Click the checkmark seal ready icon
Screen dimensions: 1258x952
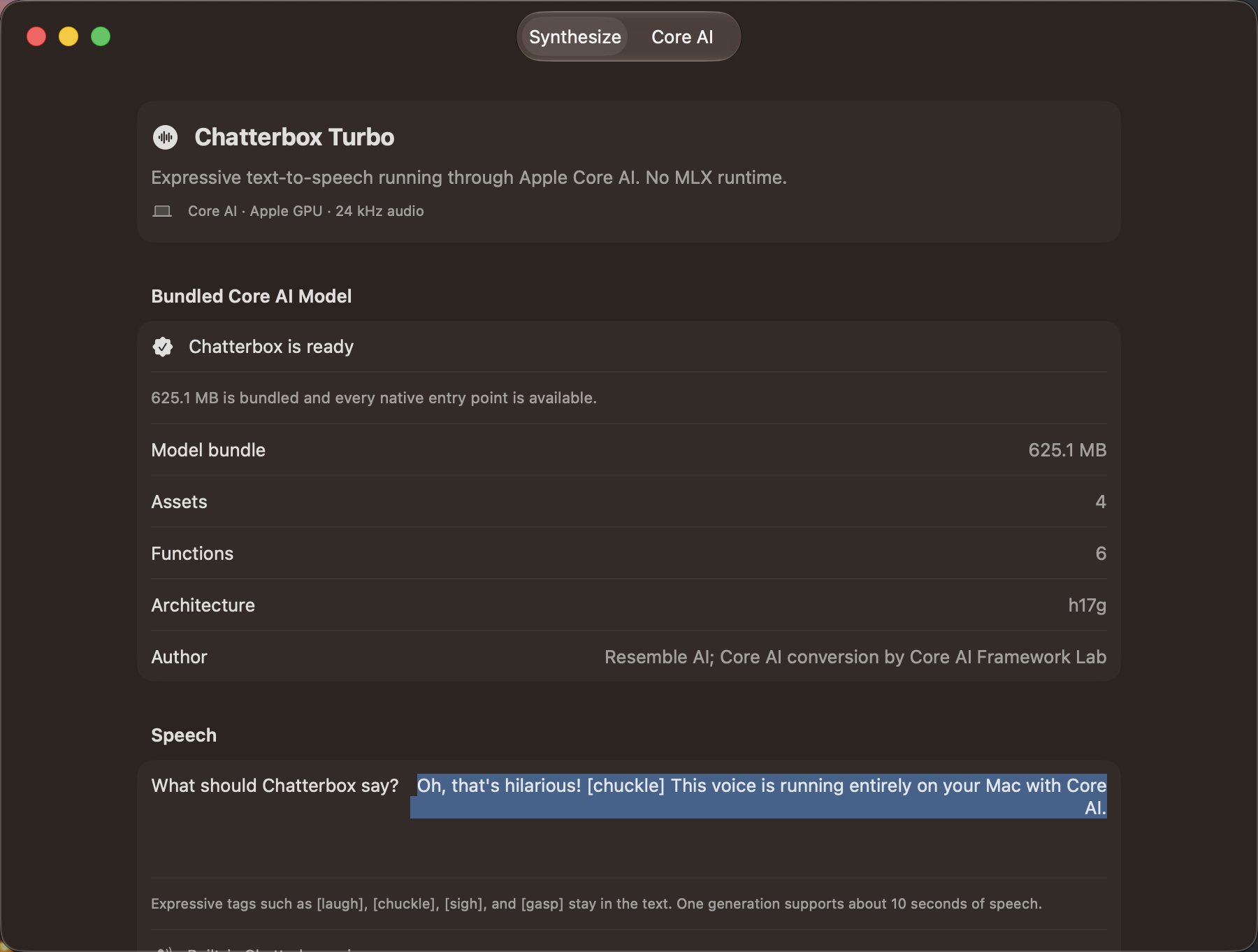(163, 347)
